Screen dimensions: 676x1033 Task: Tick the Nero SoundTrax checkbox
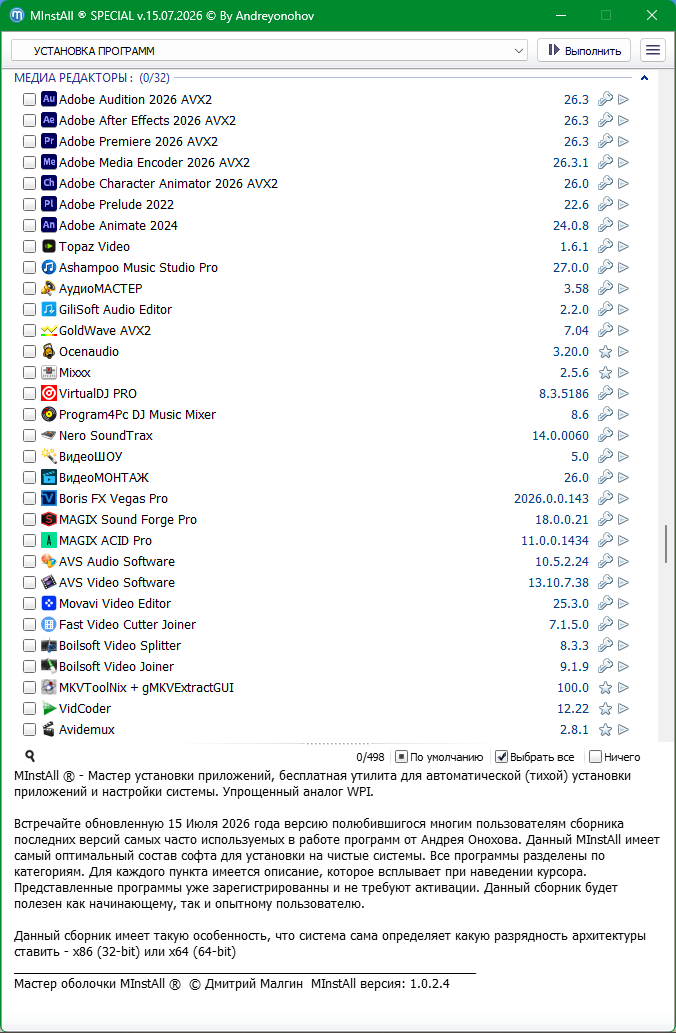[x=29, y=435]
